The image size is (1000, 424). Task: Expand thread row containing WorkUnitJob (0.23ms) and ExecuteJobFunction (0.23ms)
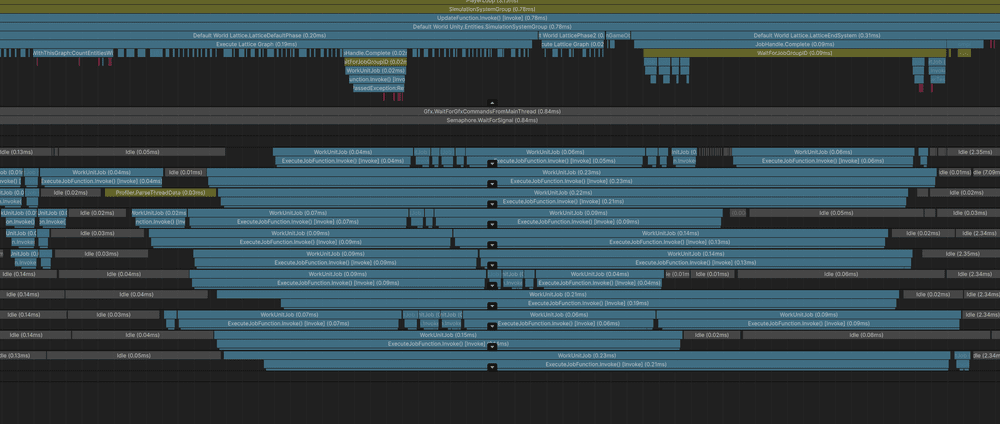point(492,184)
